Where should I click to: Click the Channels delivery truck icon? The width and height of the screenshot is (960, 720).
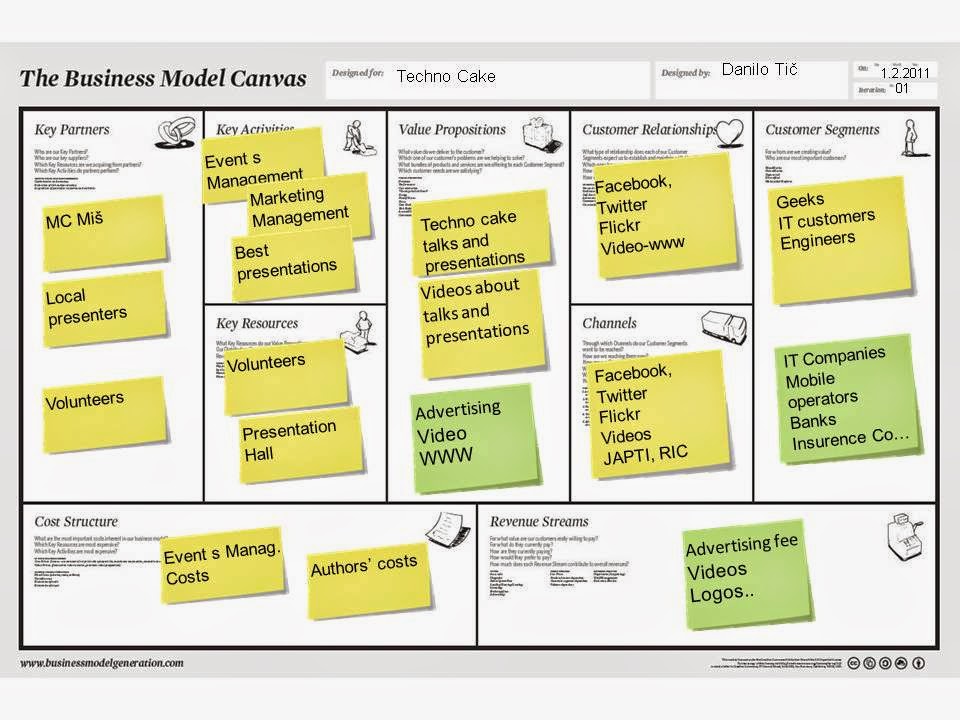pos(724,327)
